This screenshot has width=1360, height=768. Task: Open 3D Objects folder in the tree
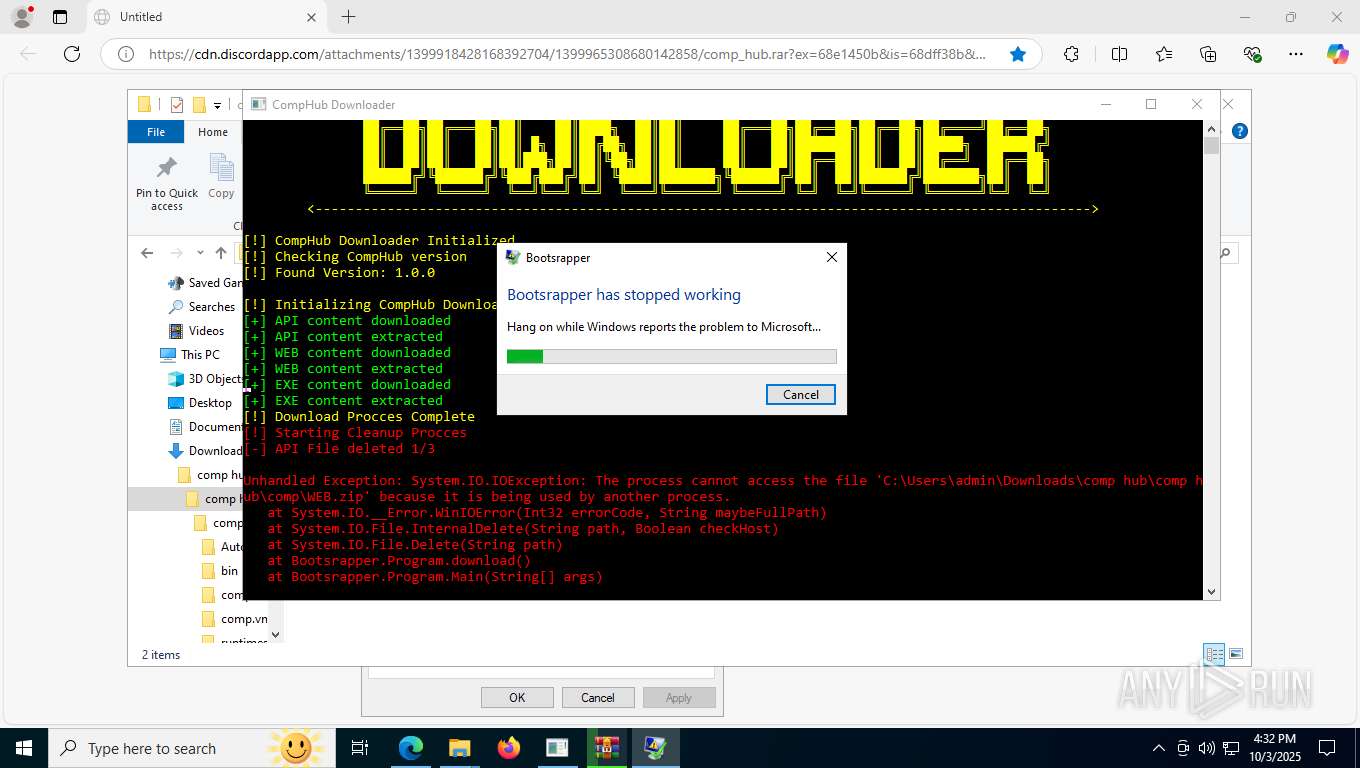tap(204, 379)
